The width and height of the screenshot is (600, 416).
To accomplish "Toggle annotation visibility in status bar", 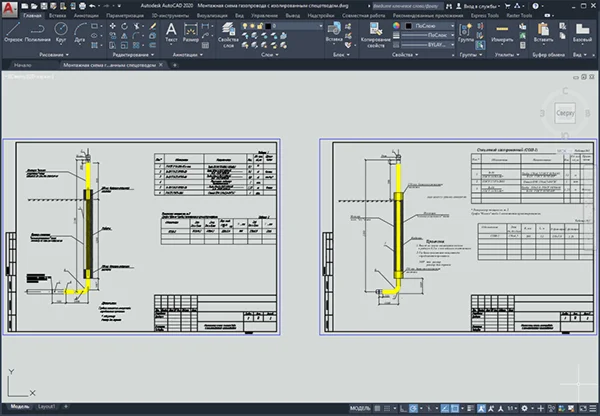I will (481, 409).
